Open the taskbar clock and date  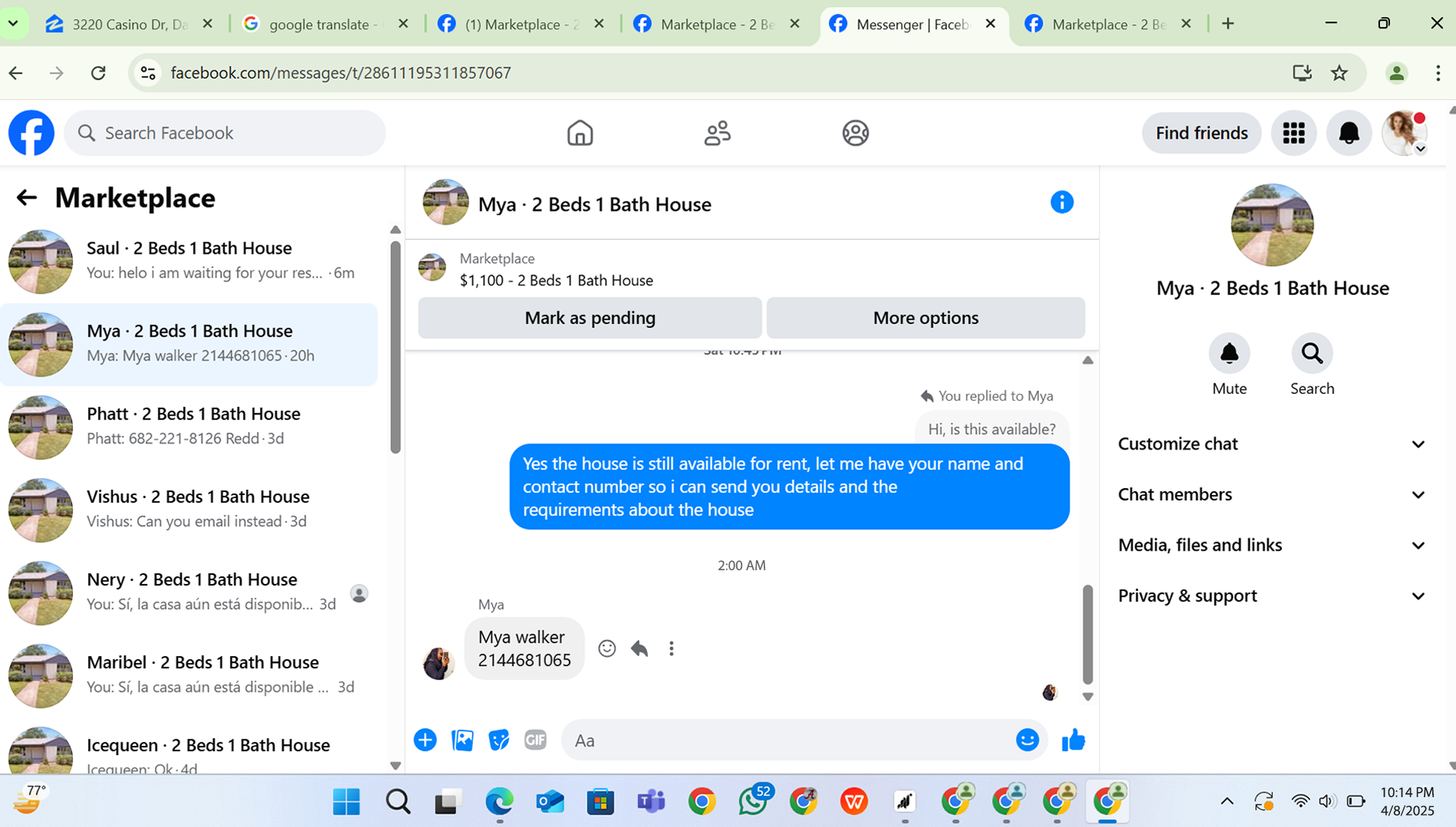pyautogui.click(x=1407, y=801)
